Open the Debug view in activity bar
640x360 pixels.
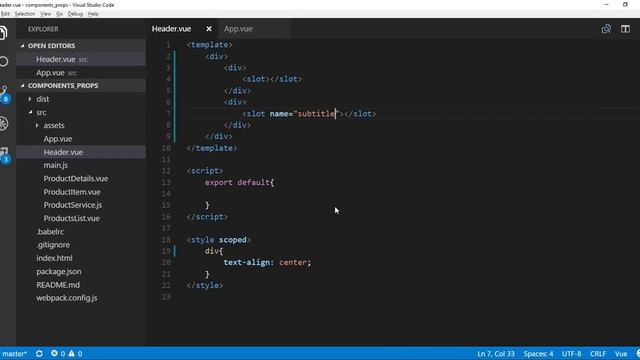(4, 124)
